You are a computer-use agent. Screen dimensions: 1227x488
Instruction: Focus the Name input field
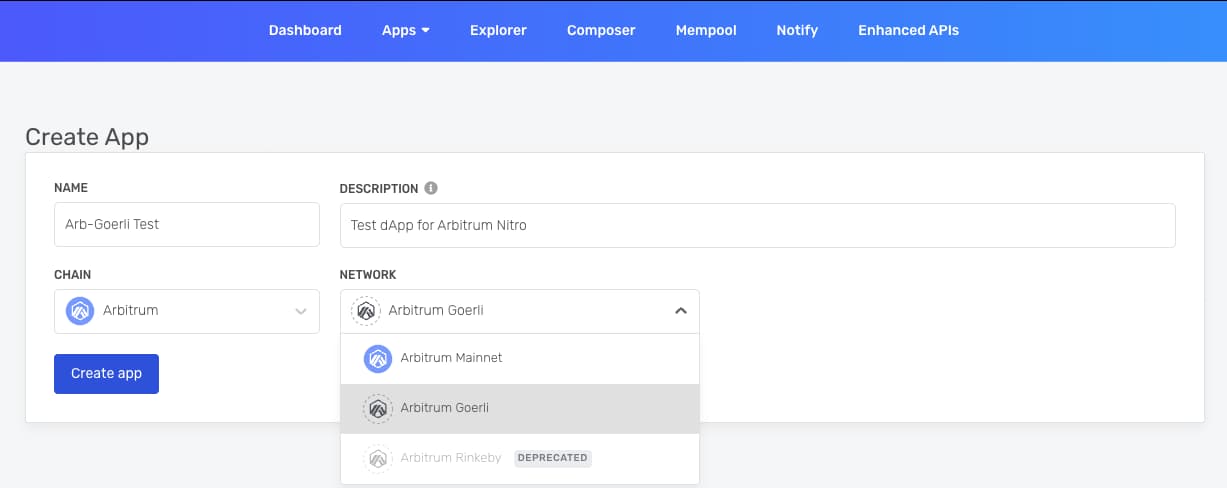[x=186, y=225]
